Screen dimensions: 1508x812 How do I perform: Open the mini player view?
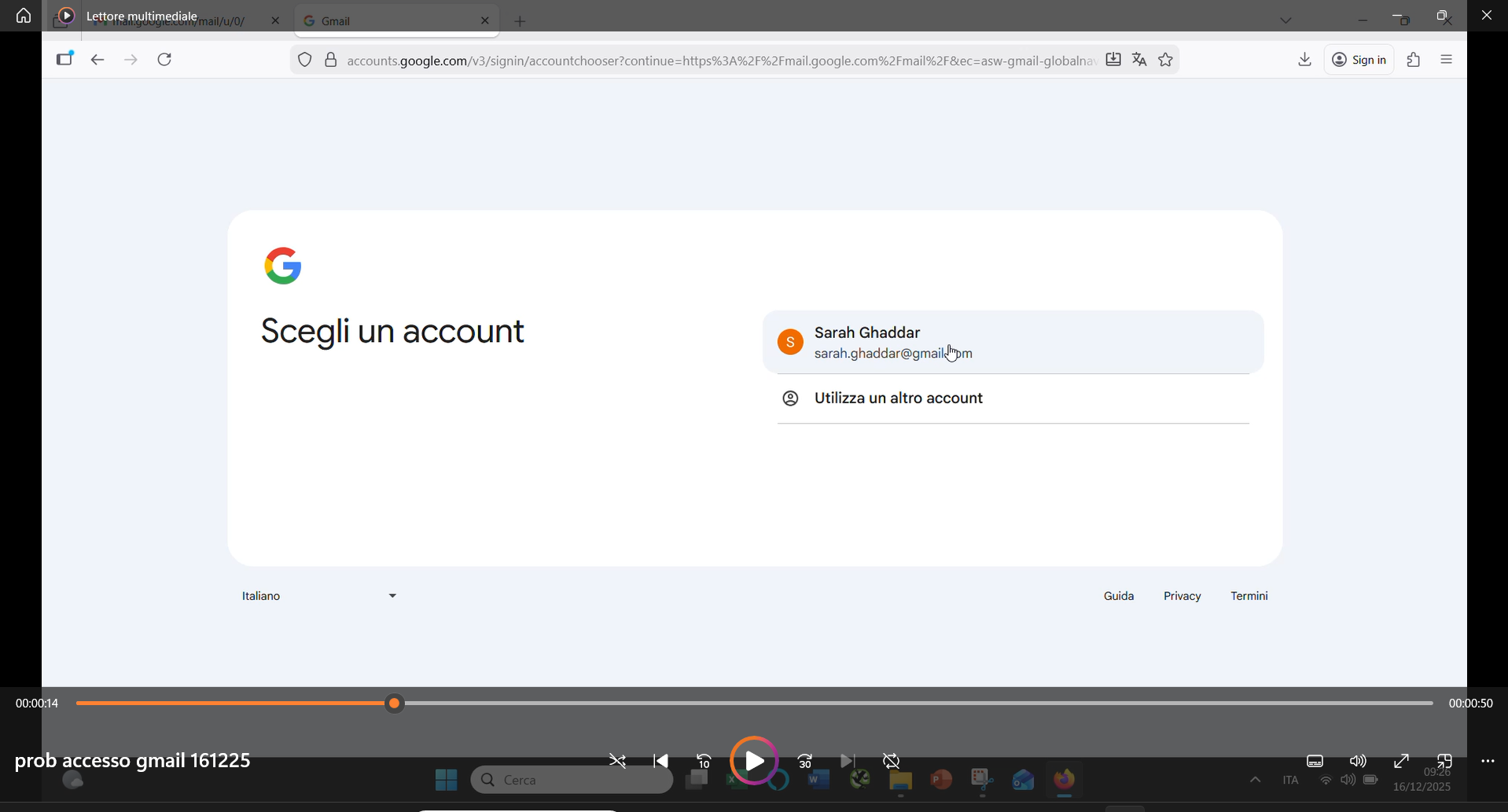[x=1444, y=761]
